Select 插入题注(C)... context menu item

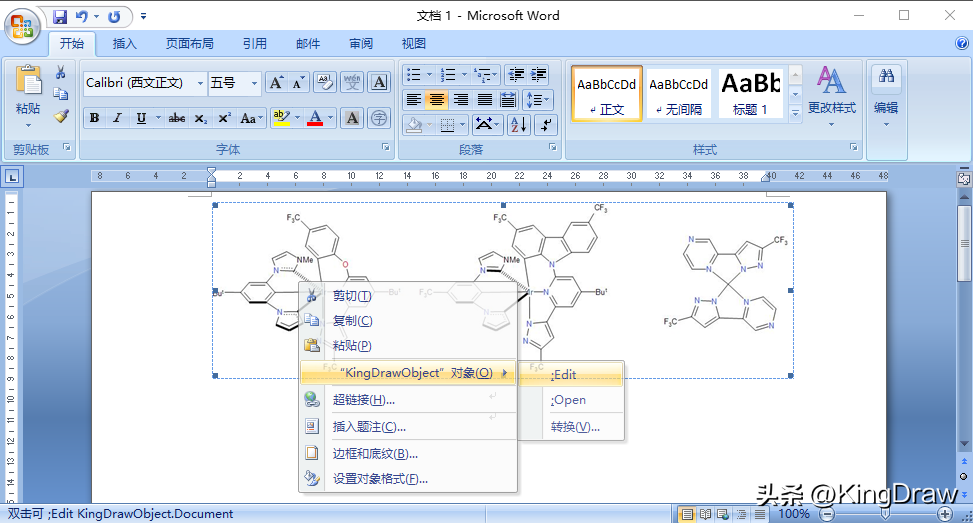coord(408,427)
